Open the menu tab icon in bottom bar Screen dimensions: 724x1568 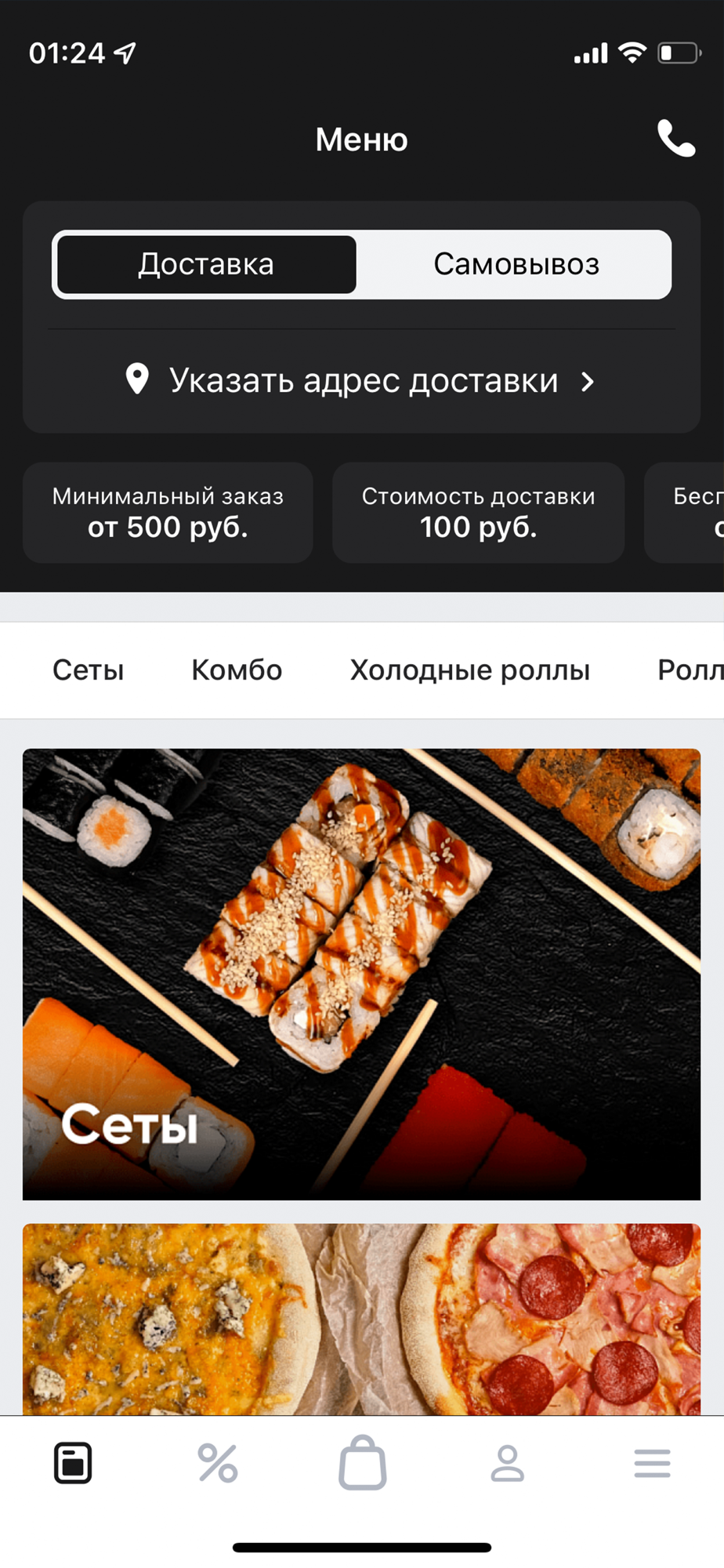73,1463
